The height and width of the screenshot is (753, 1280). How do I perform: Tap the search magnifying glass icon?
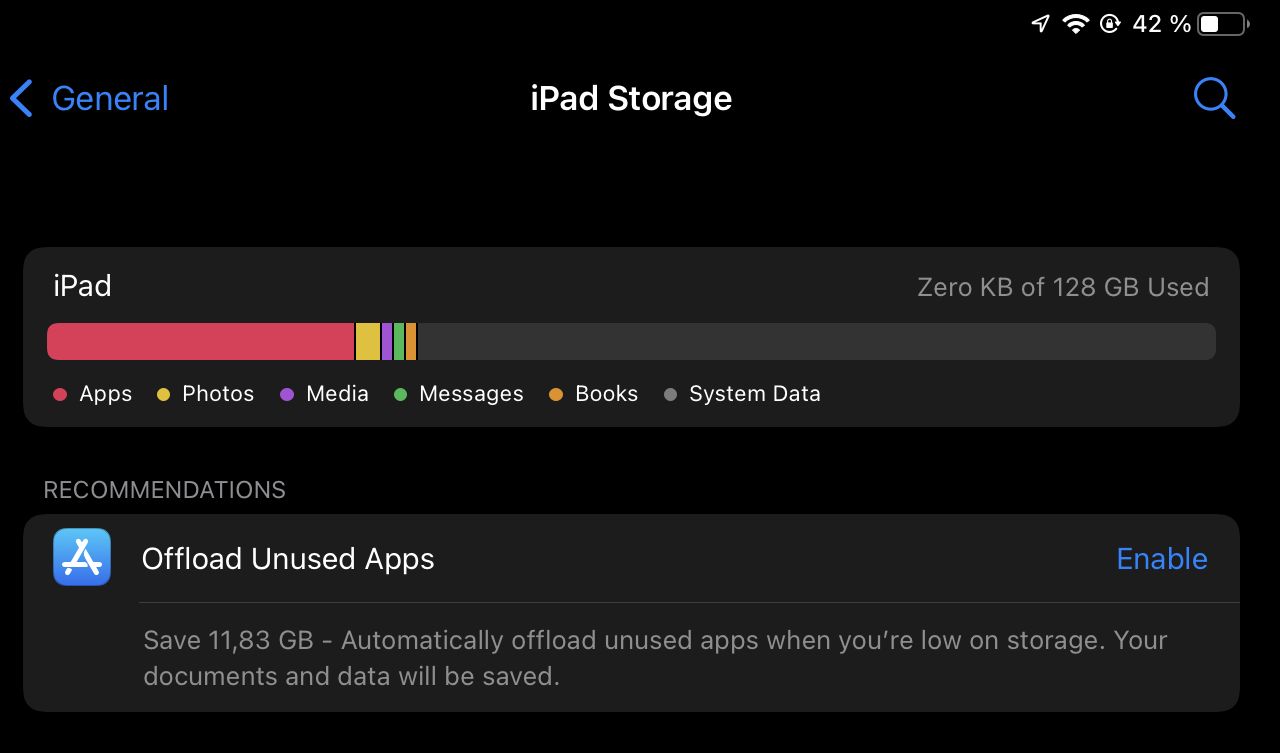[1214, 98]
